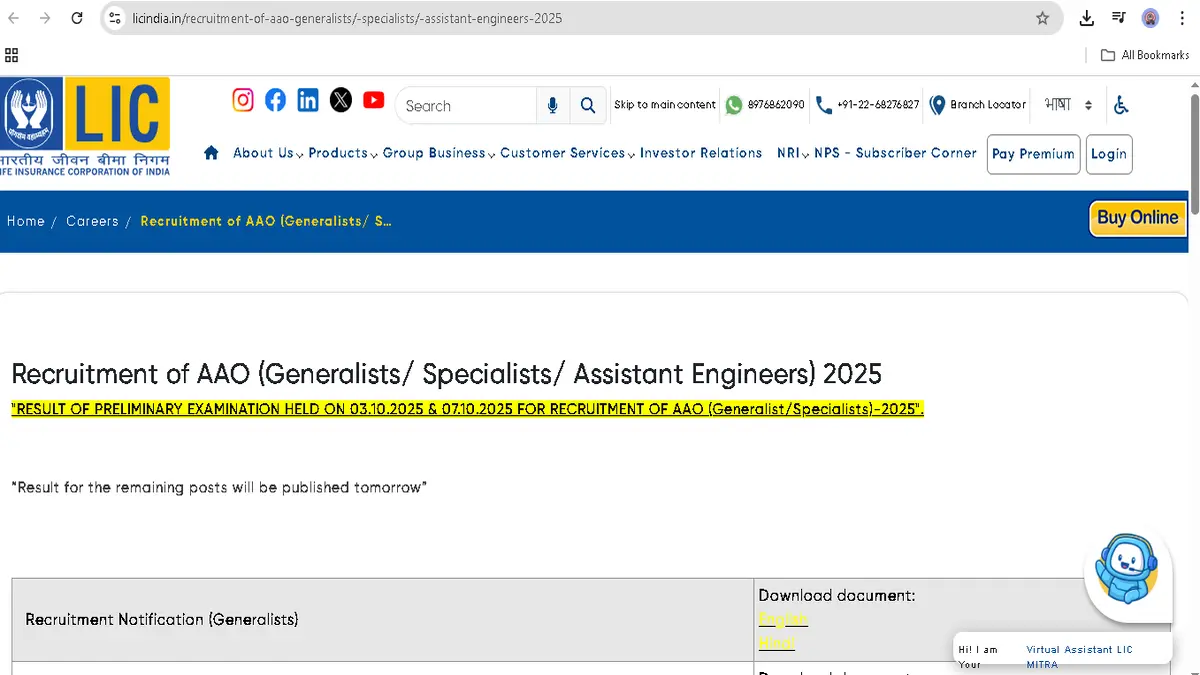Open LIC's Facebook page
This screenshot has width=1200, height=675.
pyautogui.click(x=275, y=100)
